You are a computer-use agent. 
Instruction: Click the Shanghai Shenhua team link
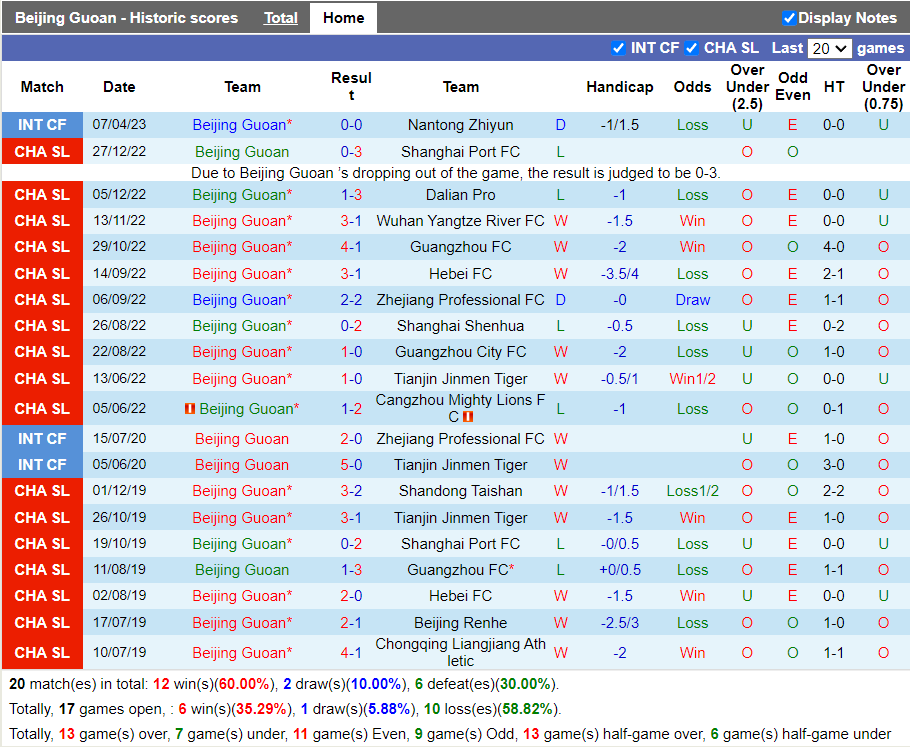460,326
